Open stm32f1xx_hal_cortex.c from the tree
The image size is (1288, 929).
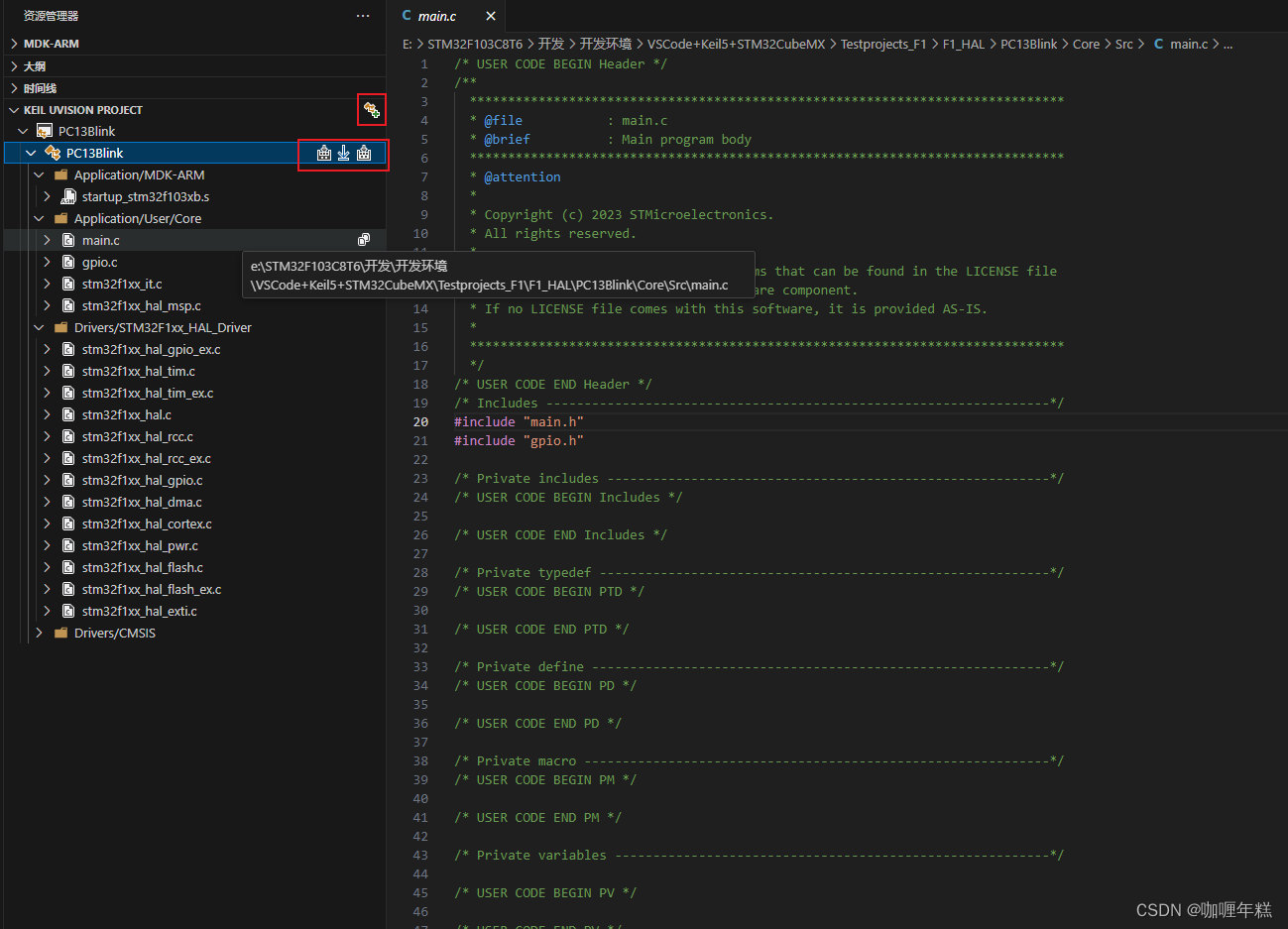coord(147,523)
